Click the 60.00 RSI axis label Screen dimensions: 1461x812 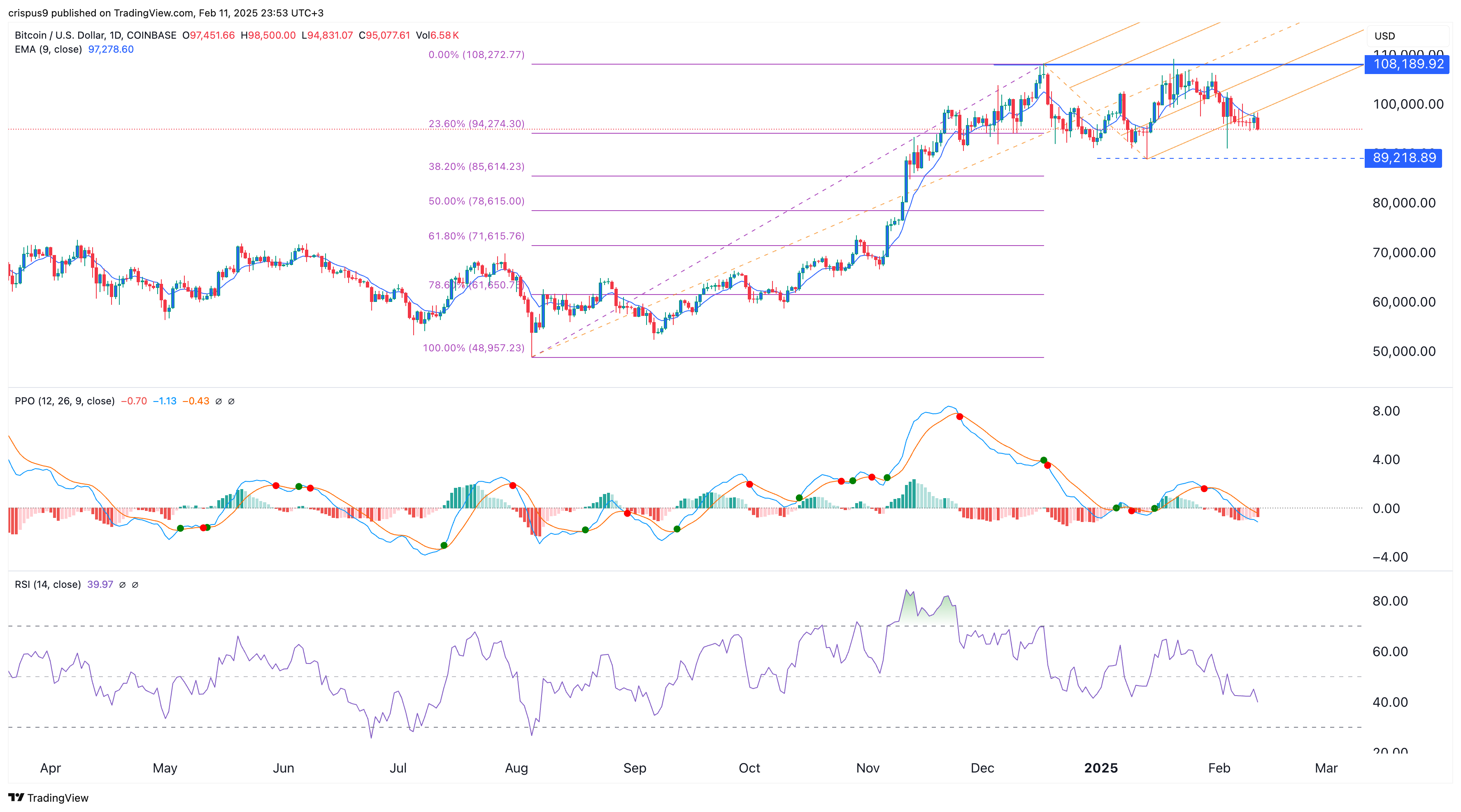pos(1390,652)
